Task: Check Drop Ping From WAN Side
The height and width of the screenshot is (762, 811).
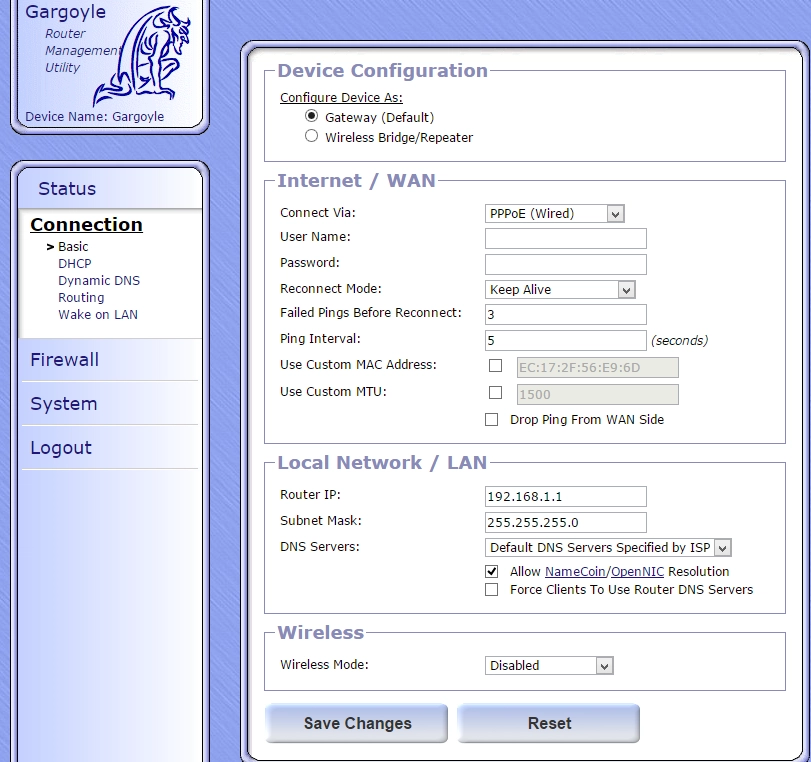Action: point(491,420)
